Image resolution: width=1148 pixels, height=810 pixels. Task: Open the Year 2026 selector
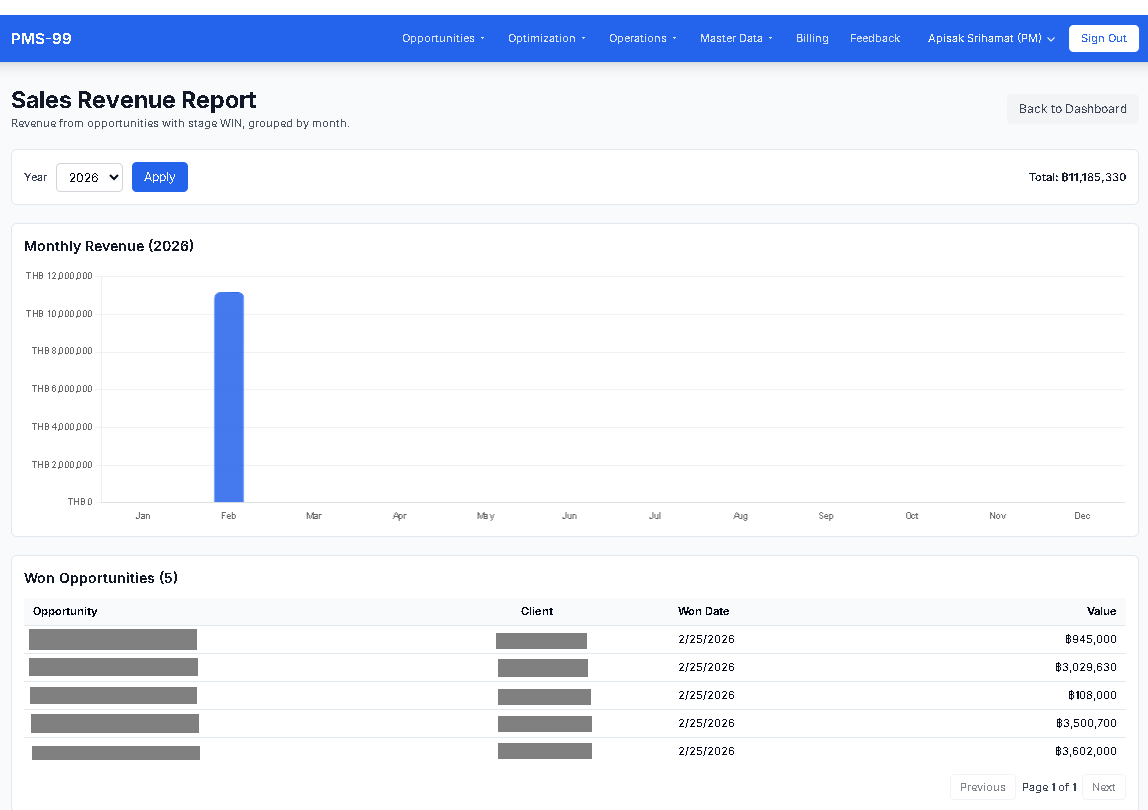coord(89,177)
